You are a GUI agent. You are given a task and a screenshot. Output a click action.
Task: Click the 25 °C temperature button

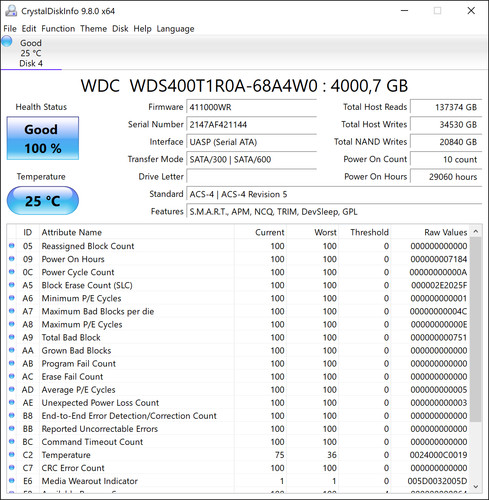[x=43, y=201]
